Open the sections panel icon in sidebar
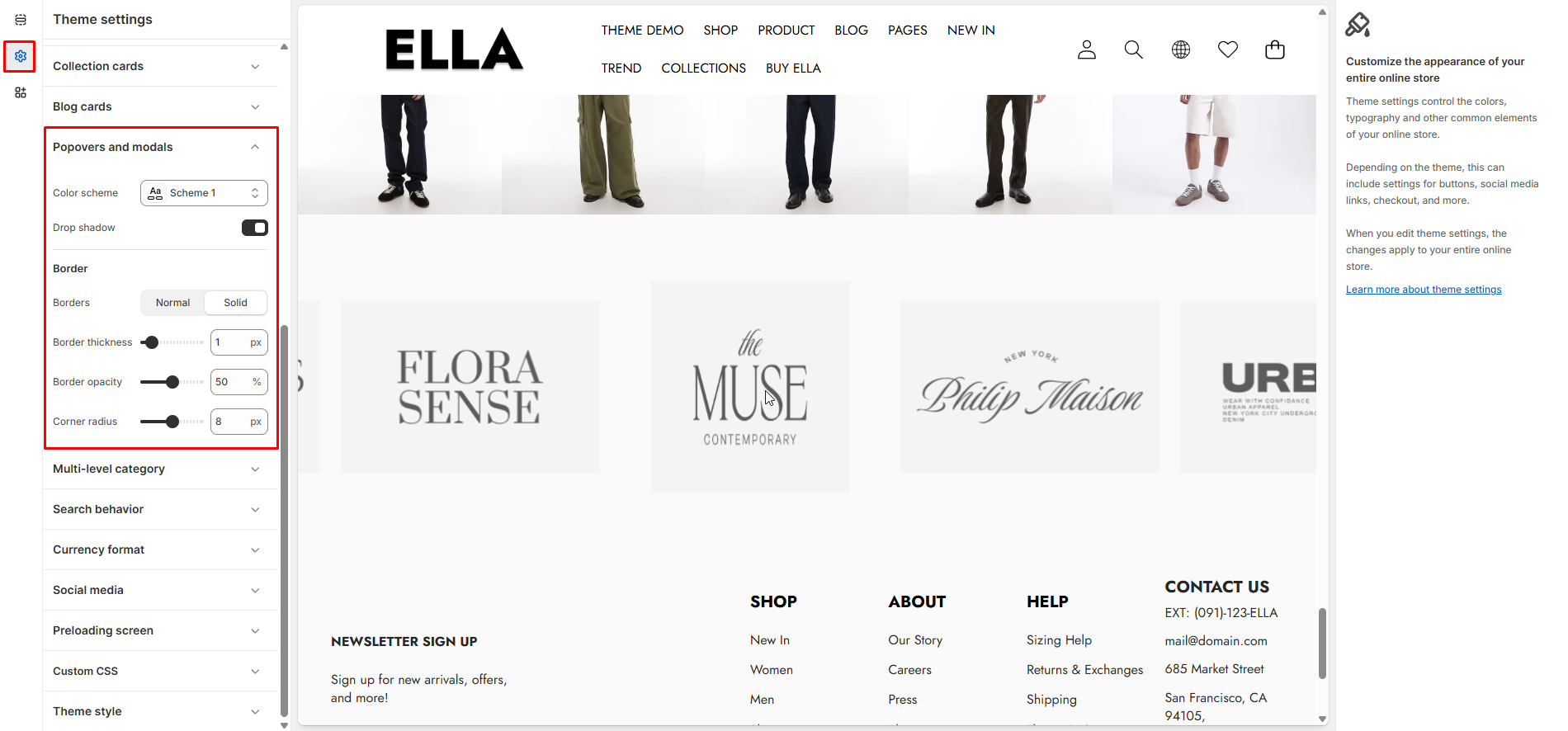This screenshot has height=731, width=1568. click(21, 20)
